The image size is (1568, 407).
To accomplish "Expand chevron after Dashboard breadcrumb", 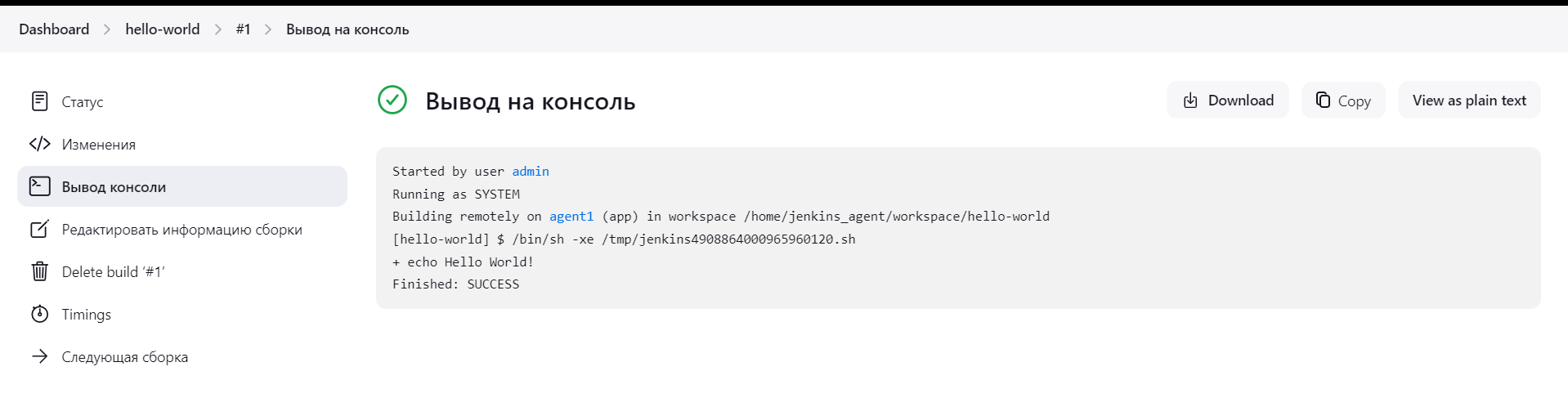I will [107, 29].
